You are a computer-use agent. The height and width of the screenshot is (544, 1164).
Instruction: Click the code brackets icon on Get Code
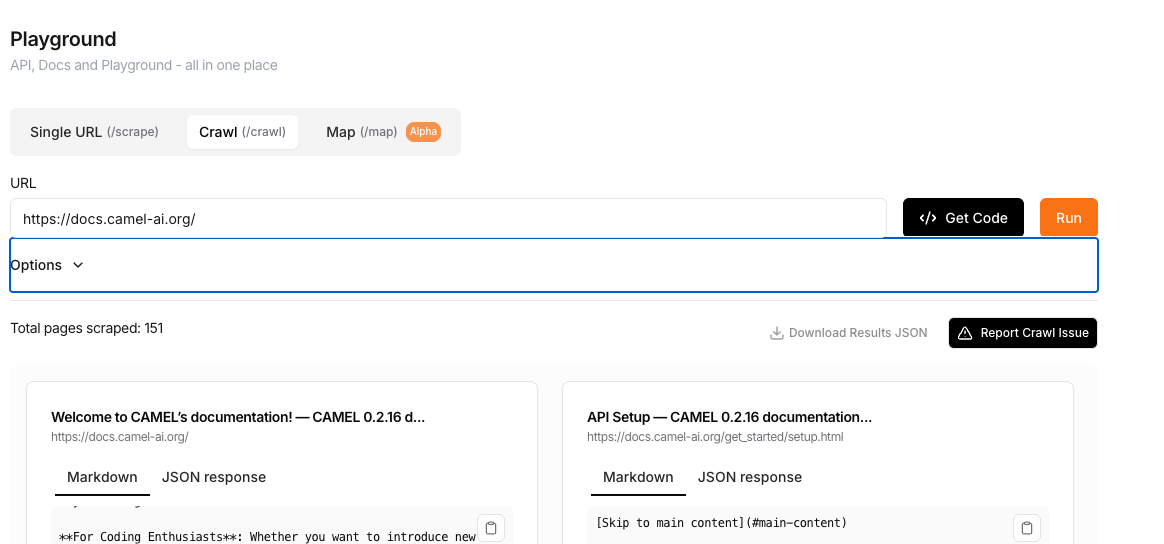(928, 218)
